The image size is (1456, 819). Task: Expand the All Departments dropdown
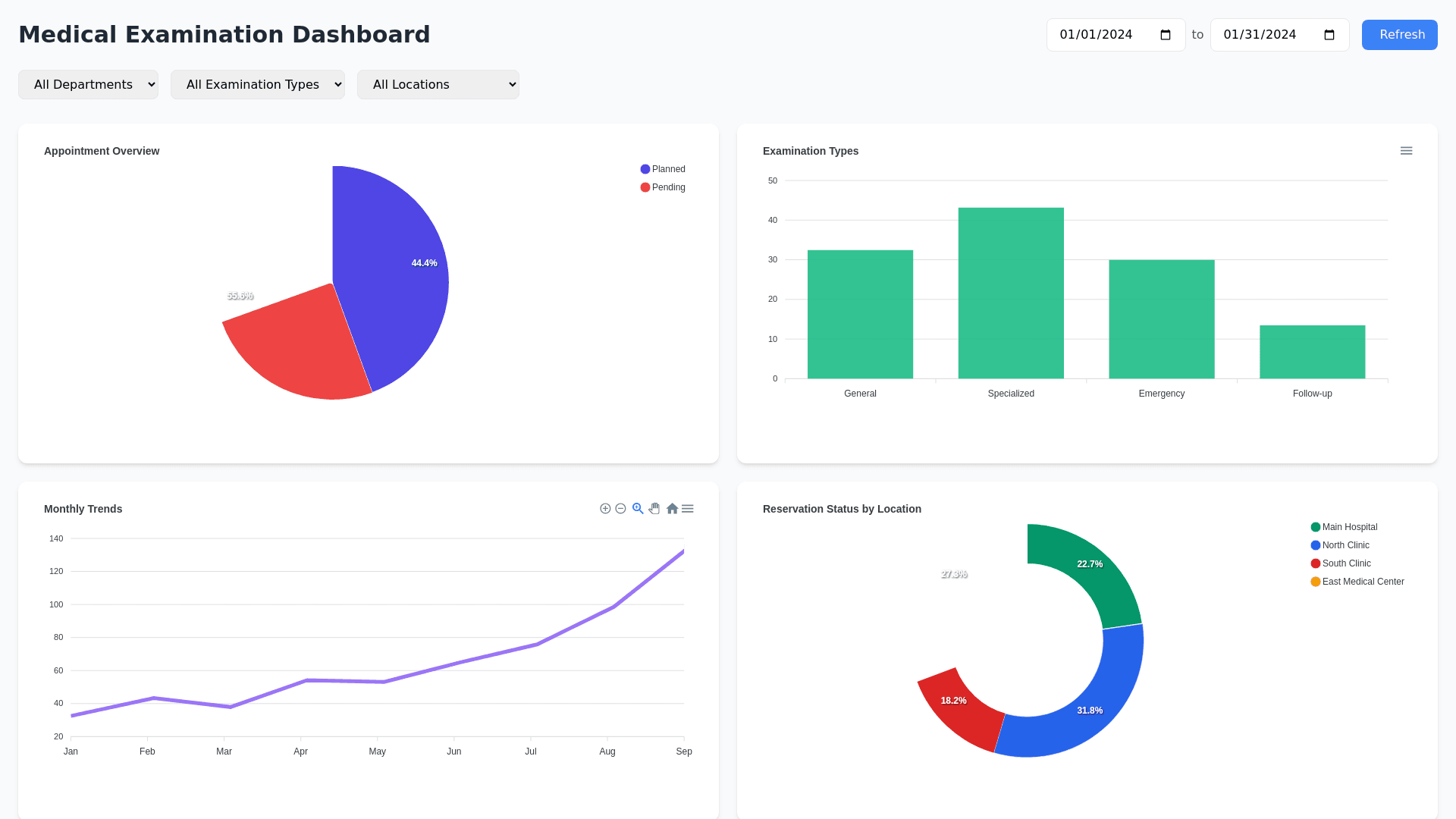(x=88, y=84)
